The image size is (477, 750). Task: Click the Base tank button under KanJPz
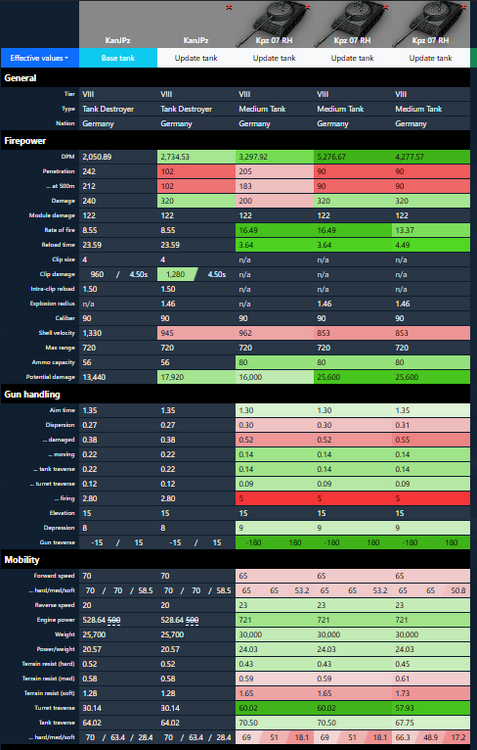click(118, 58)
